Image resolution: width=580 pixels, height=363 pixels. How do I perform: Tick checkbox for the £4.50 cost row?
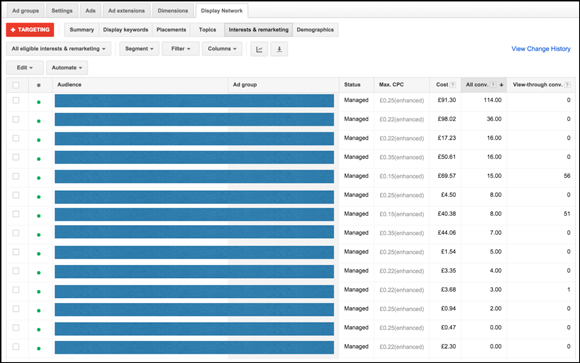pos(16,195)
